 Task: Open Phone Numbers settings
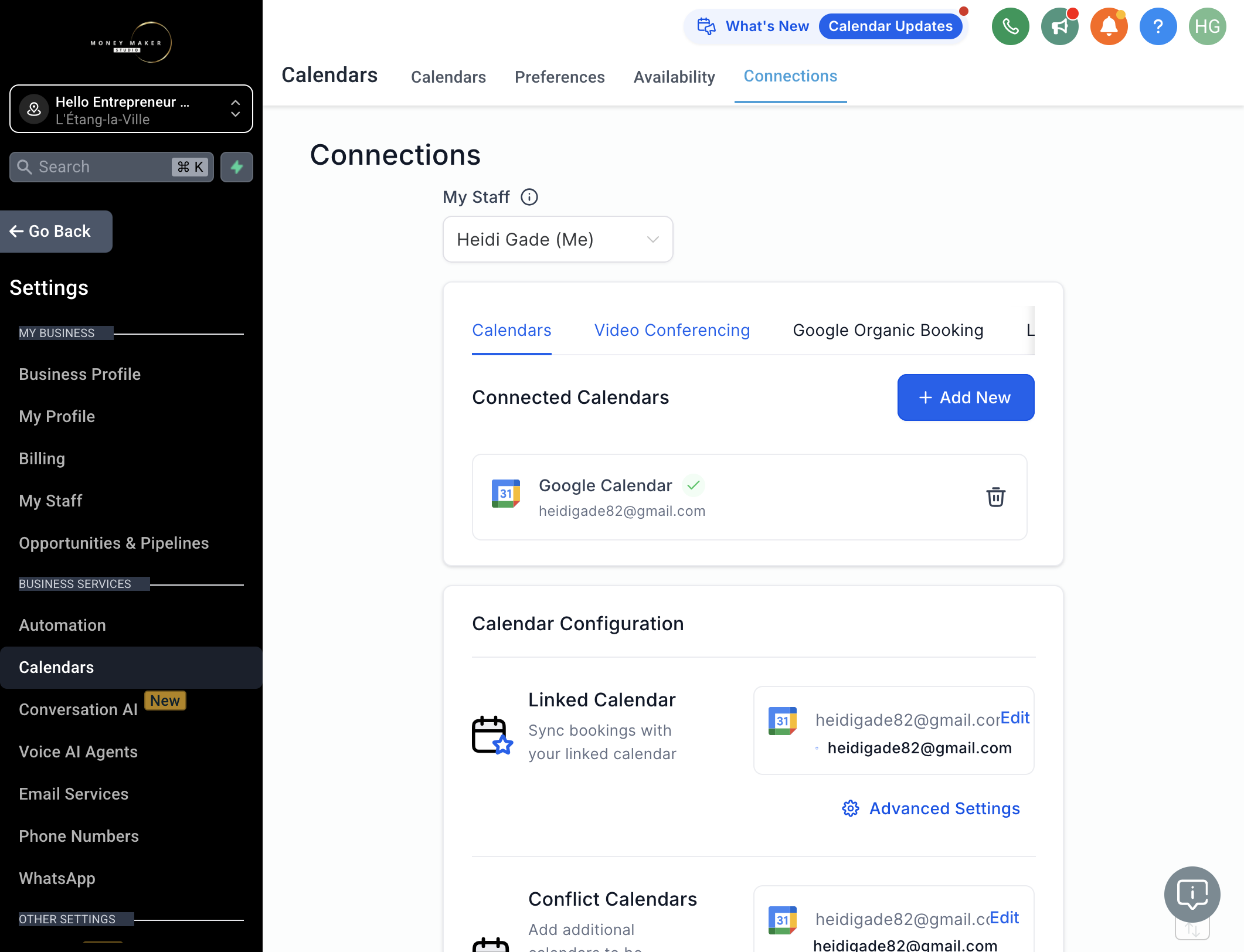pos(79,836)
